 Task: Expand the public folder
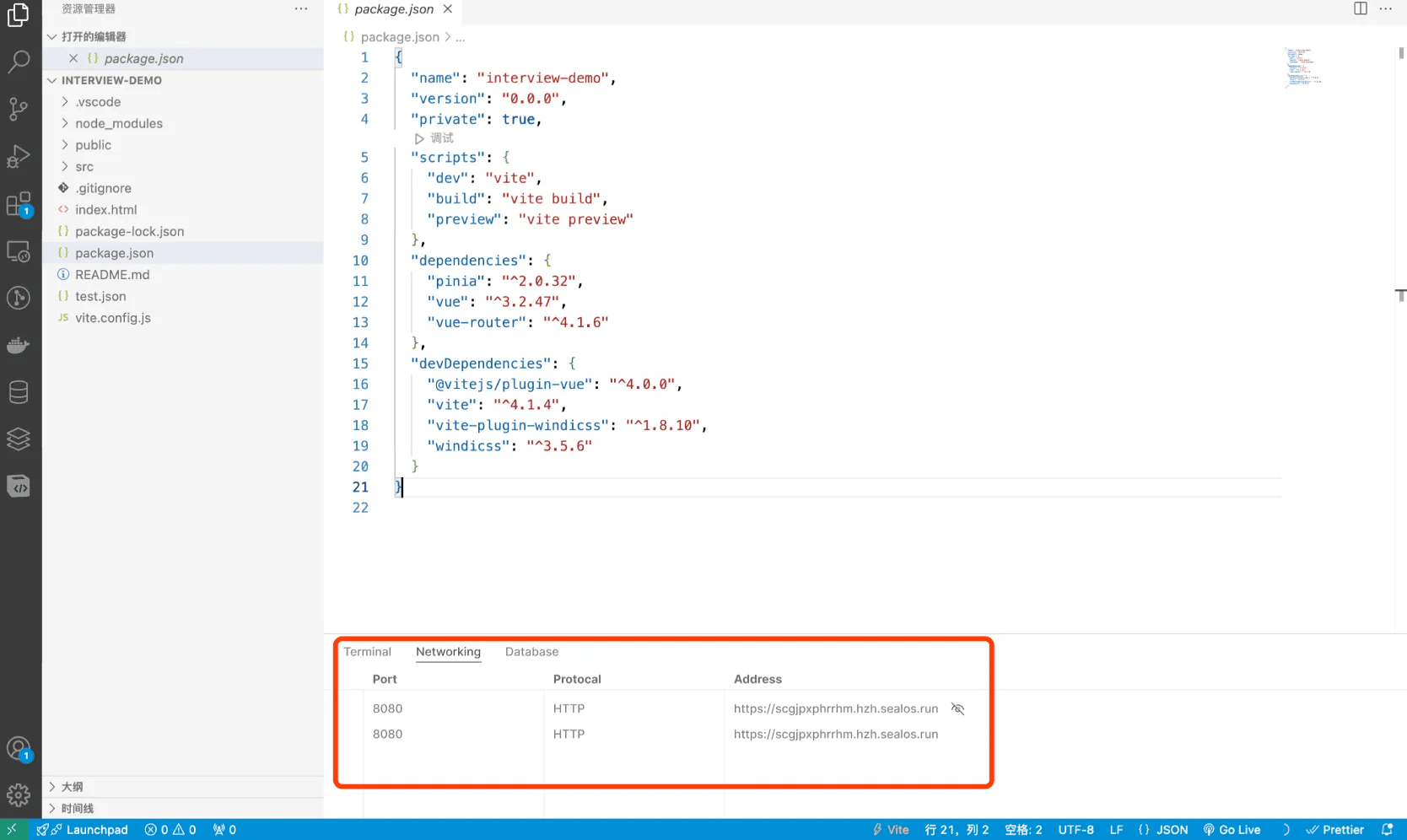click(182, 145)
